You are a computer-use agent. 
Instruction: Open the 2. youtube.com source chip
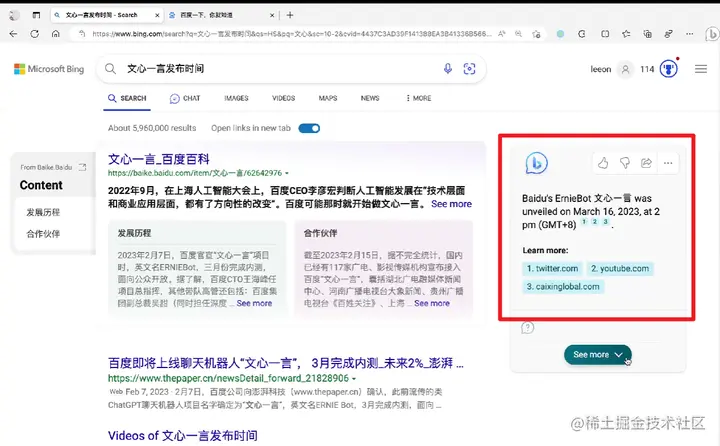620,268
